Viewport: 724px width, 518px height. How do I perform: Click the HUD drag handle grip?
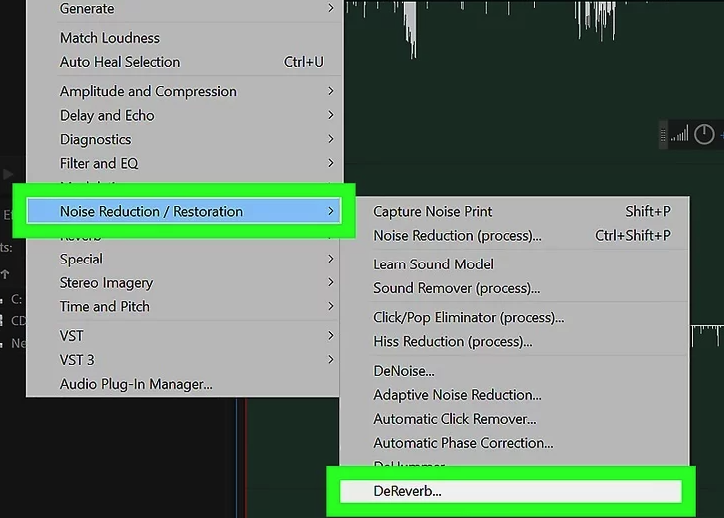663,134
